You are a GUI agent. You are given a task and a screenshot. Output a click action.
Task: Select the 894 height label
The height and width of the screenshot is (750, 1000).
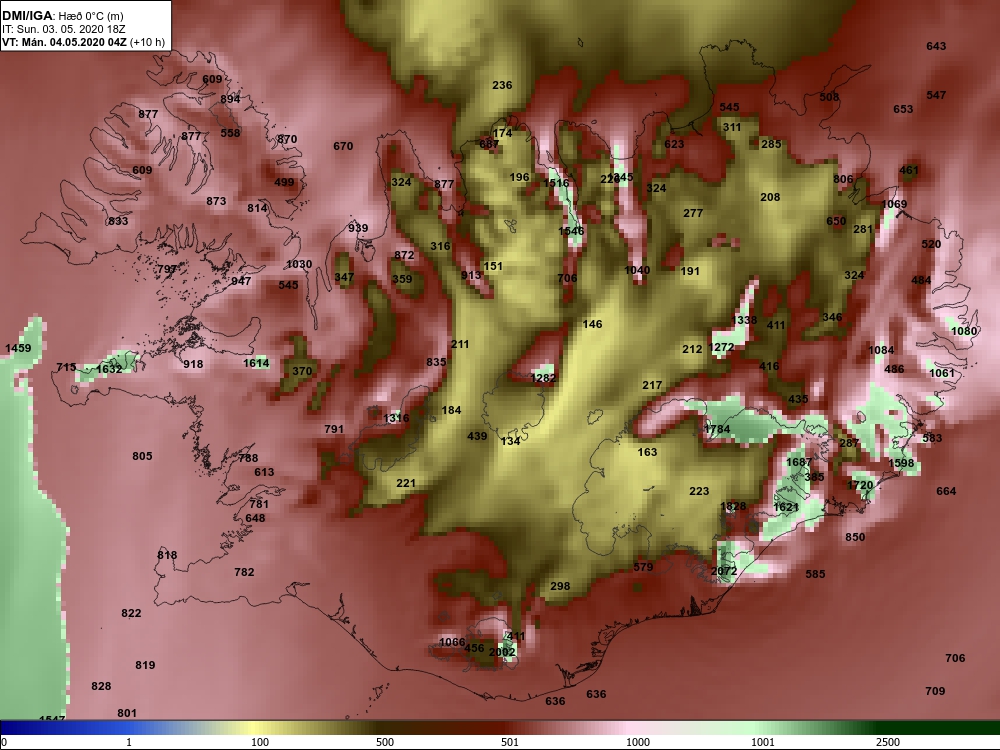(230, 99)
